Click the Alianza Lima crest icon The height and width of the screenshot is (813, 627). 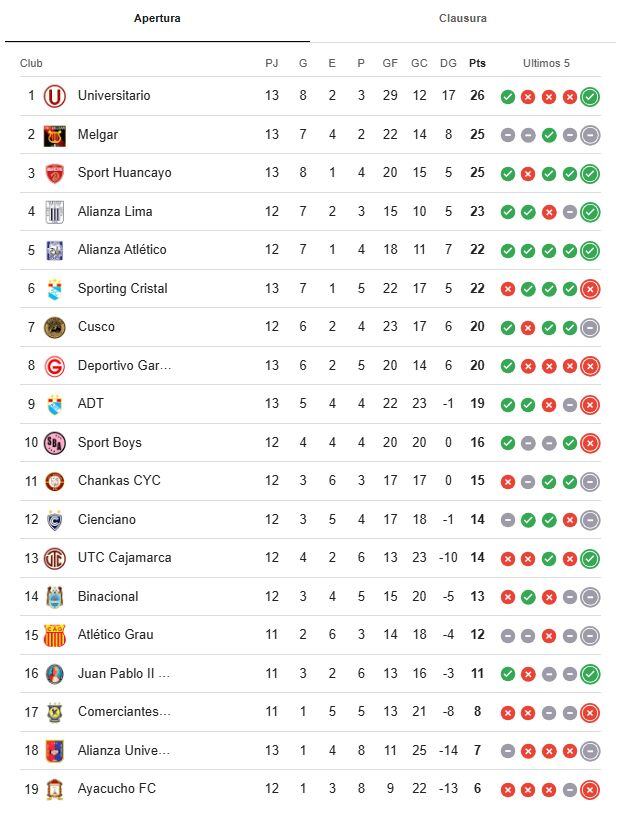click(x=54, y=212)
